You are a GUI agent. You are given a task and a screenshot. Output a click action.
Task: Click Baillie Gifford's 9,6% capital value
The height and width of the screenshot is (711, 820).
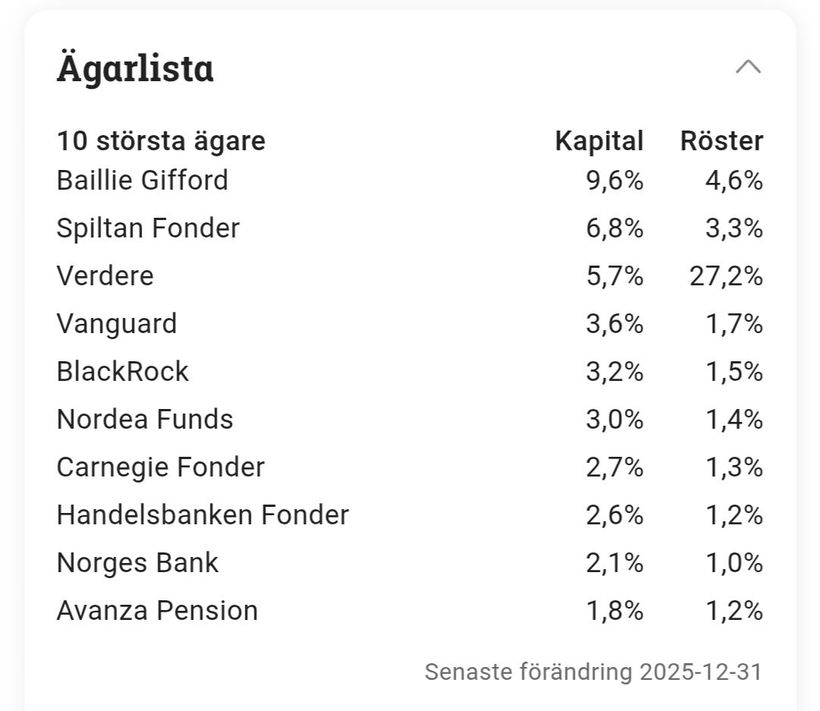pyautogui.click(x=615, y=180)
